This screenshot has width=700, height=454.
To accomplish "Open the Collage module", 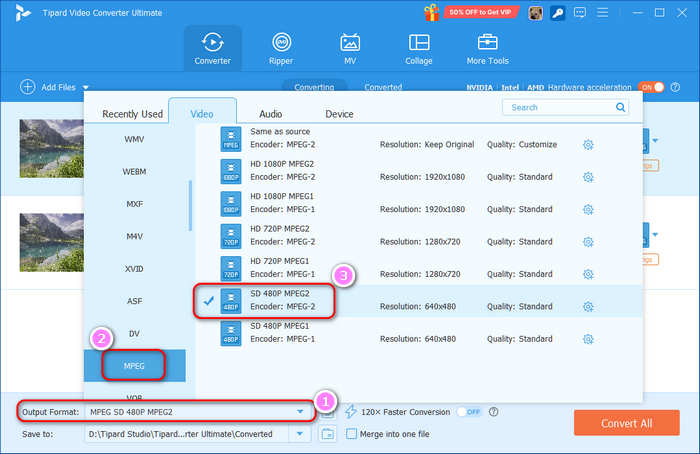I will (419, 49).
